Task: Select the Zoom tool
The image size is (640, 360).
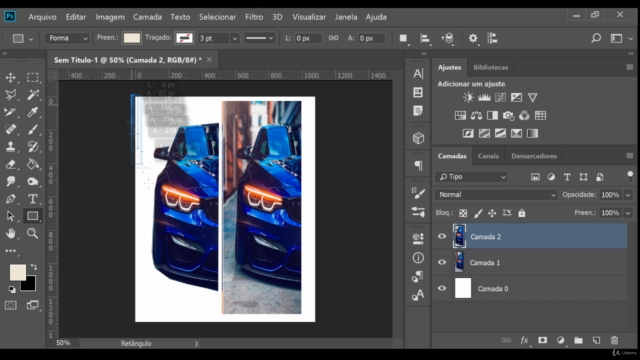Action: click(33, 233)
